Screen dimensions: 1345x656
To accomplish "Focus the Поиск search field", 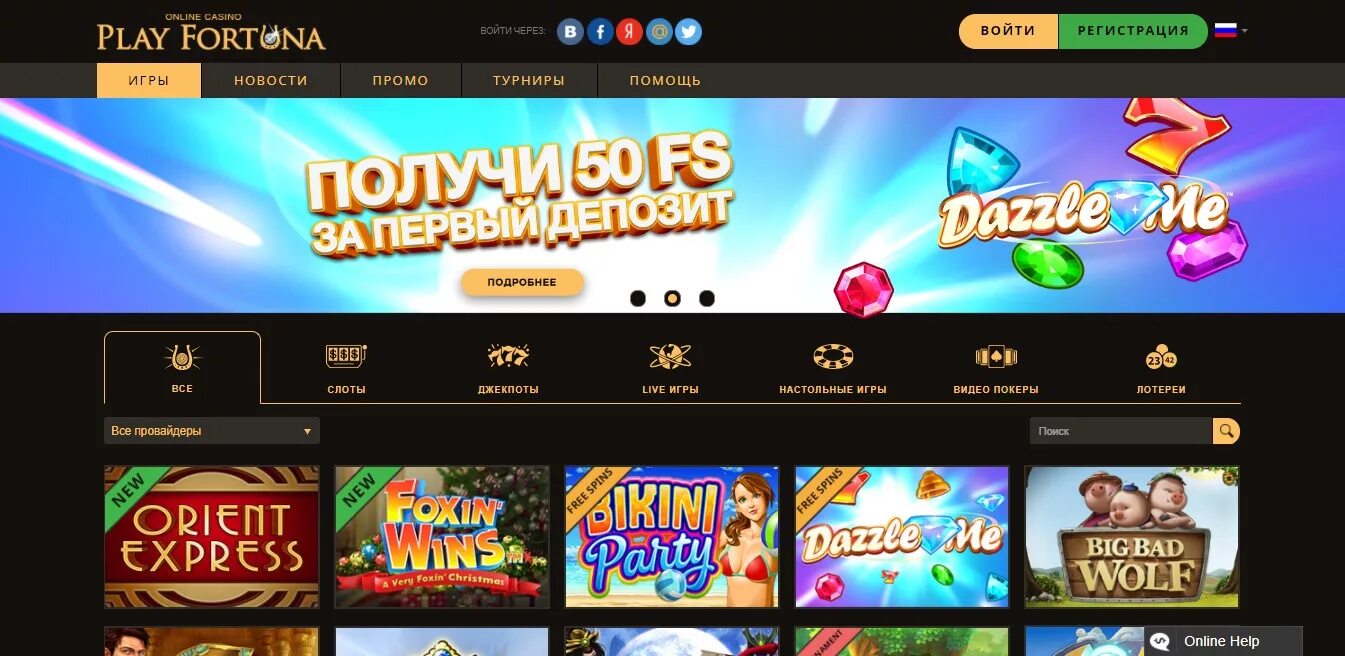I will pos(1121,431).
